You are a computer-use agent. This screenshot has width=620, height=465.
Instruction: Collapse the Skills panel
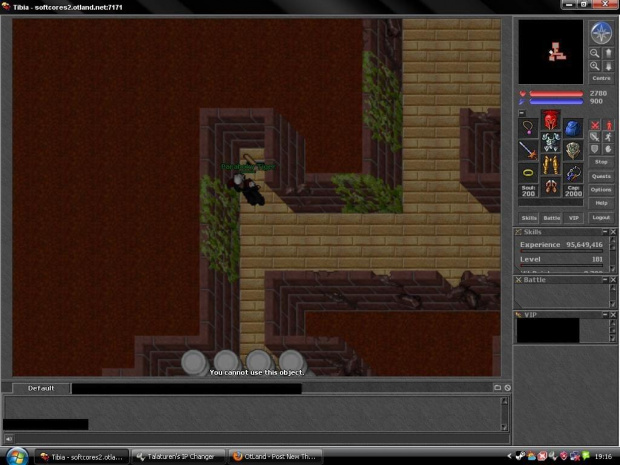(x=605, y=232)
